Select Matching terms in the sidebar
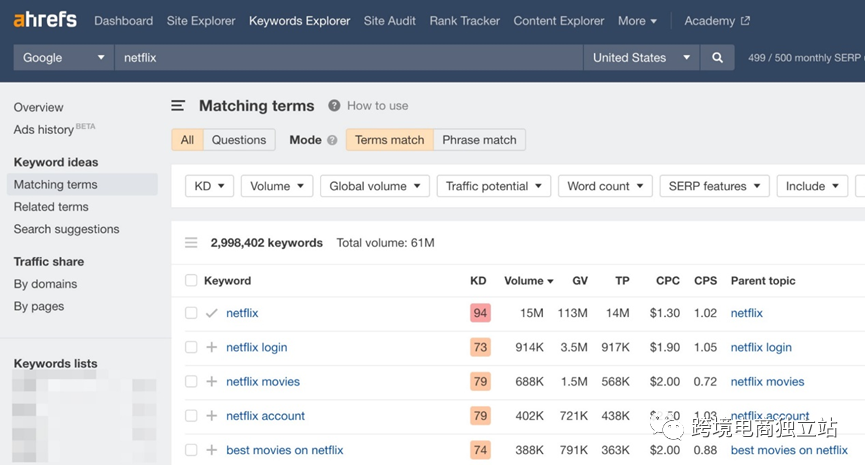The height and width of the screenshot is (465, 865). coord(82,184)
